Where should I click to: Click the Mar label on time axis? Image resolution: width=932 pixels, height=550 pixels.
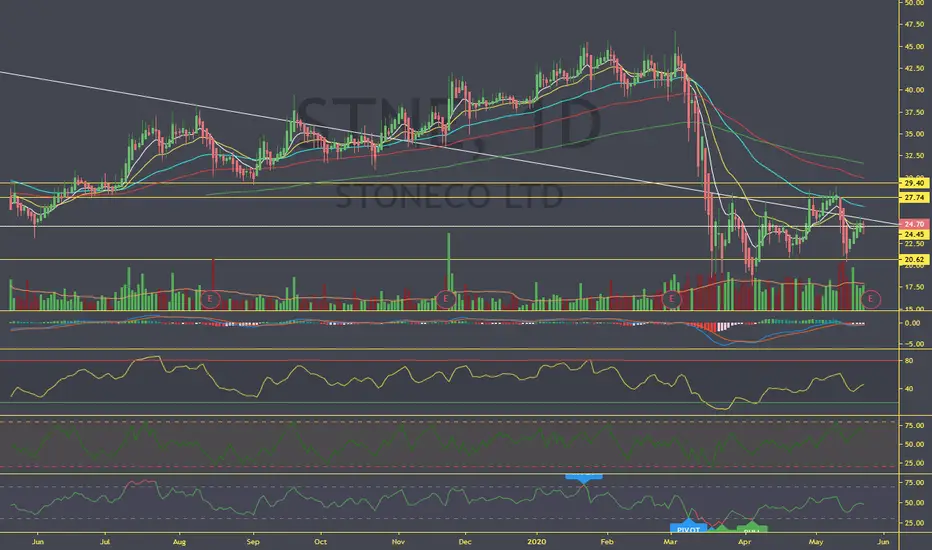(x=670, y=542)
